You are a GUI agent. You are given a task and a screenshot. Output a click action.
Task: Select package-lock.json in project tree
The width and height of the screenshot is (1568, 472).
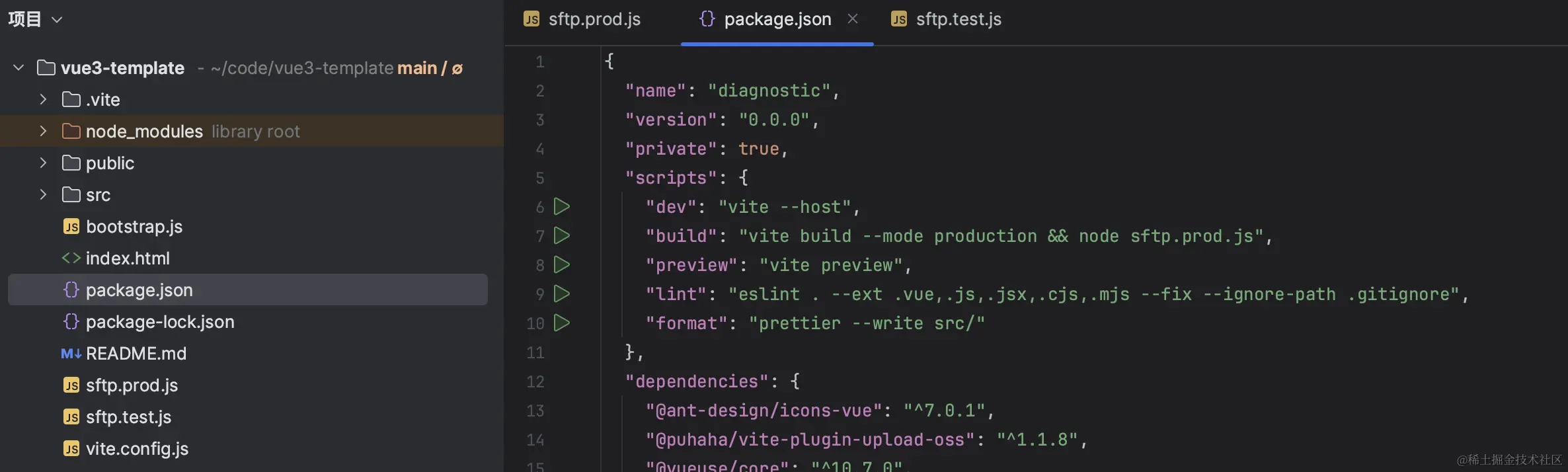(x=160, y=322)
